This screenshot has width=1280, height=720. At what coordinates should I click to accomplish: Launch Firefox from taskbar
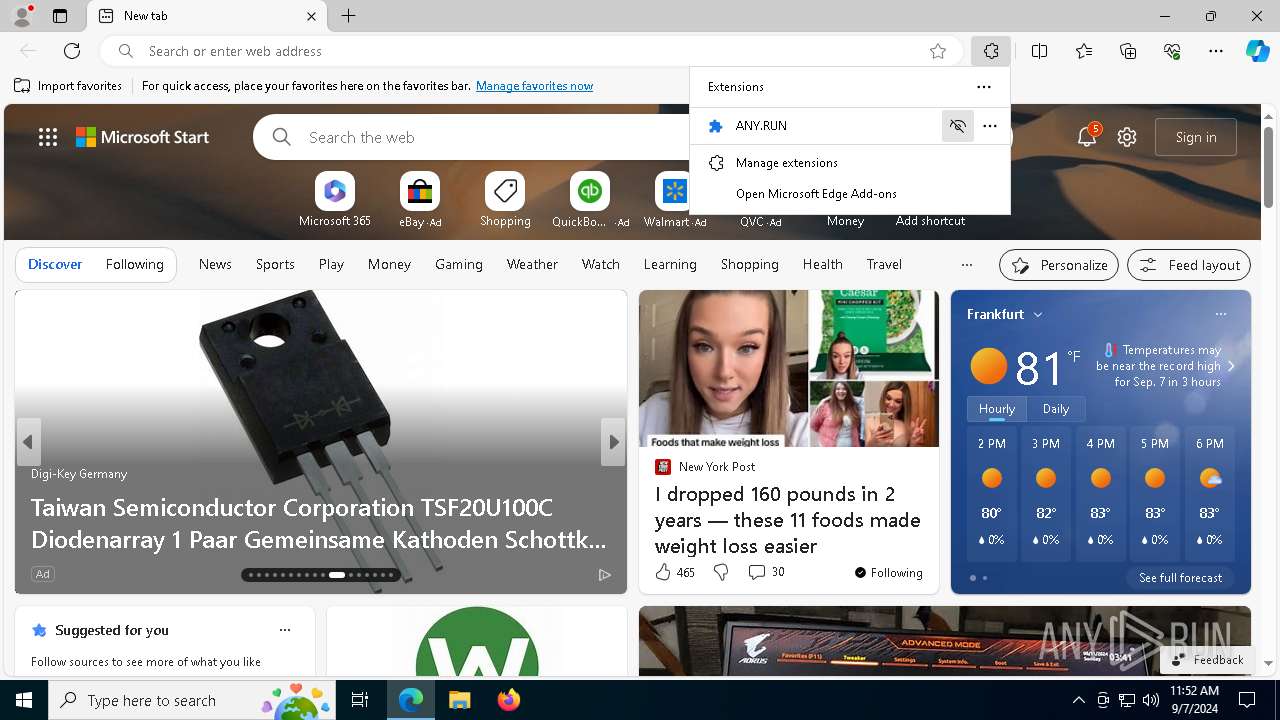click(508, 700)
